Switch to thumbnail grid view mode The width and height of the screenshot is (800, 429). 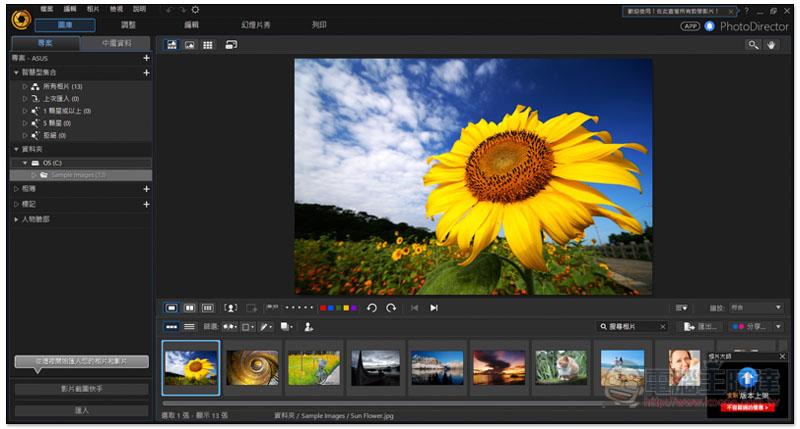coord(208,45)
